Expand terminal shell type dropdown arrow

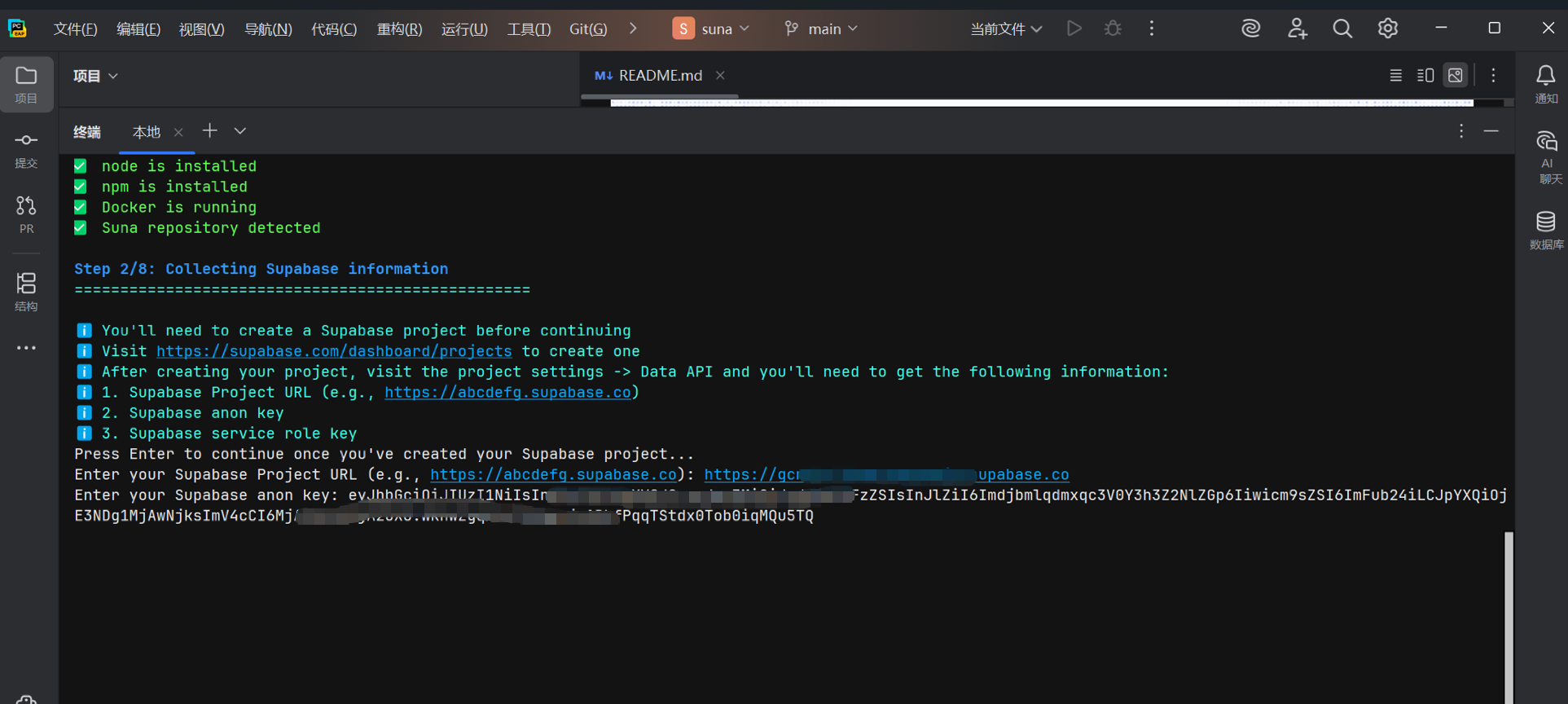click(x=239, y=130)
